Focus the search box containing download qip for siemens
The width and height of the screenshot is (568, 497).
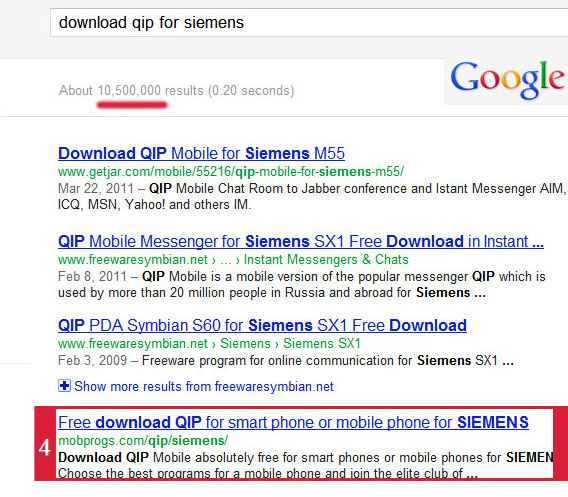[x=309, y=23]
